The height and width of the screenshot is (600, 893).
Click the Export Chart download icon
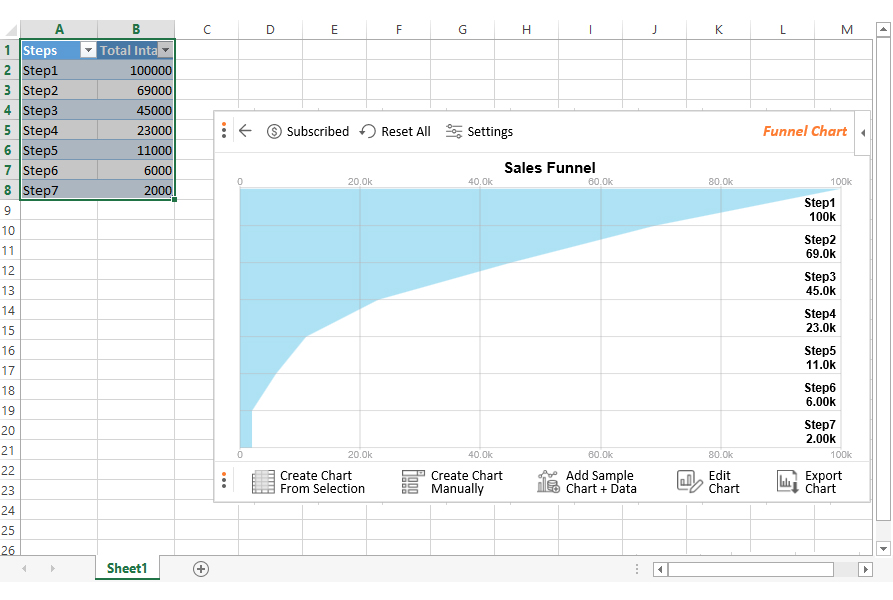pyautogui.click(x=788, y=482)
